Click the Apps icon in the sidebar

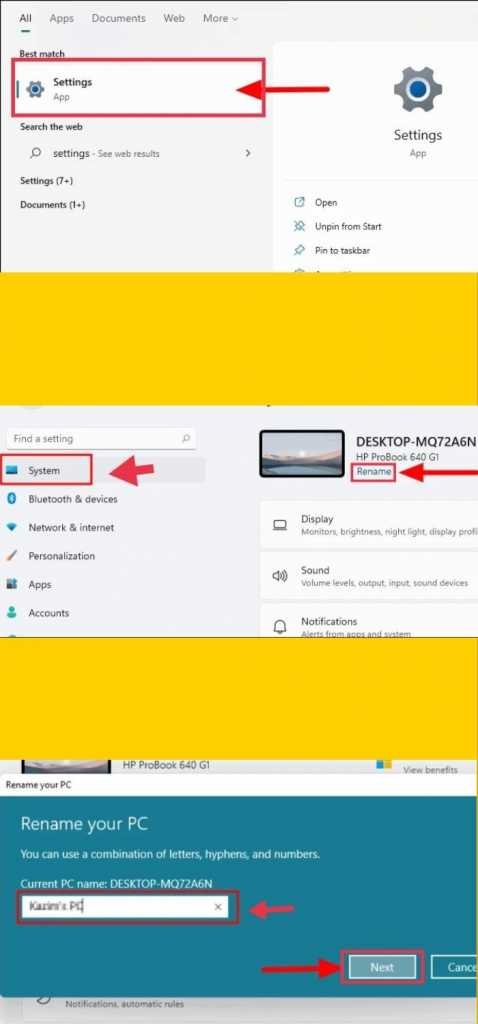point(11,584)
